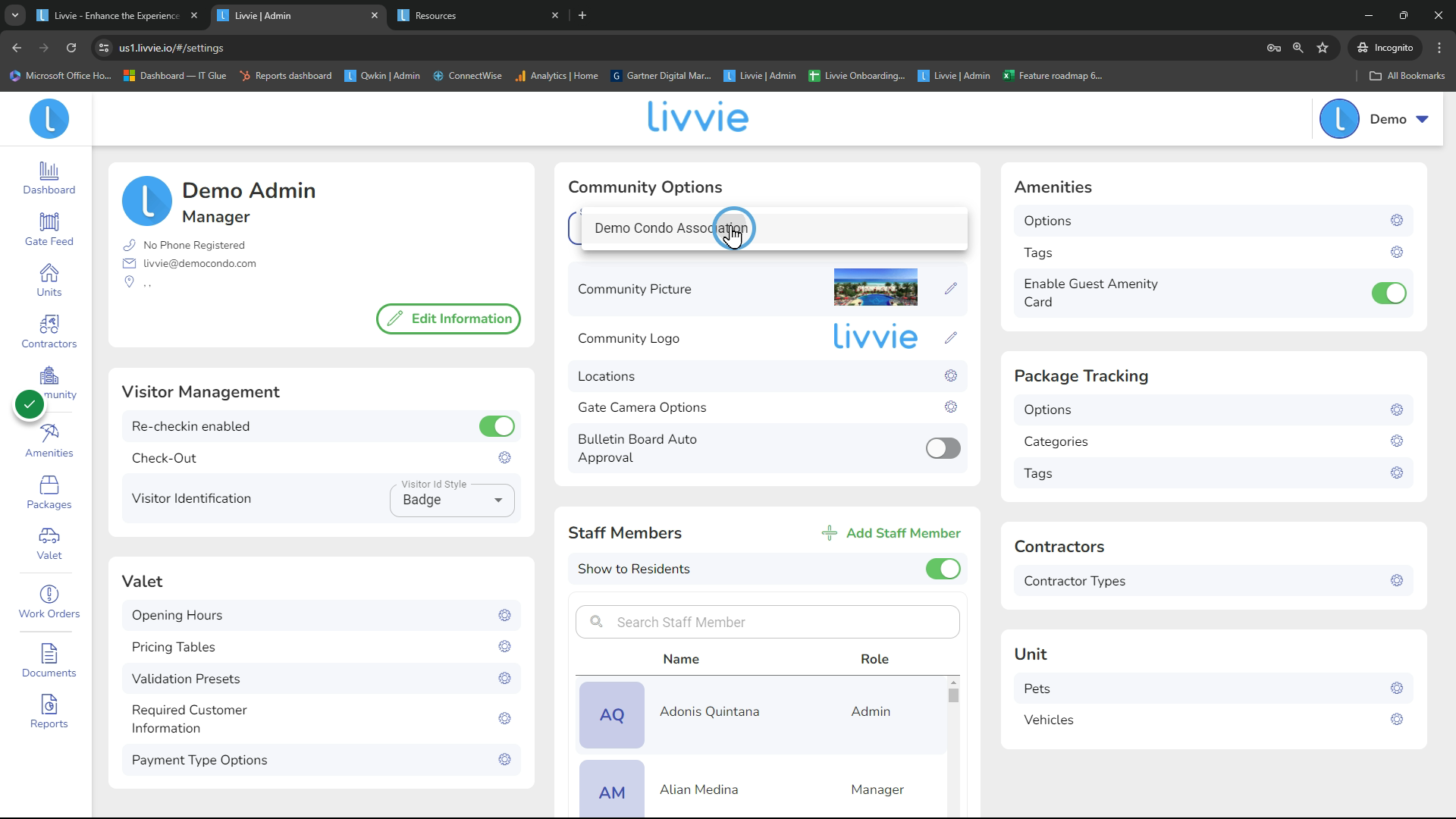Image resolution: width=1456 pixels, height=819 pixels.
Task: Go to Units in the sidebar
Action: click(49, 281)
